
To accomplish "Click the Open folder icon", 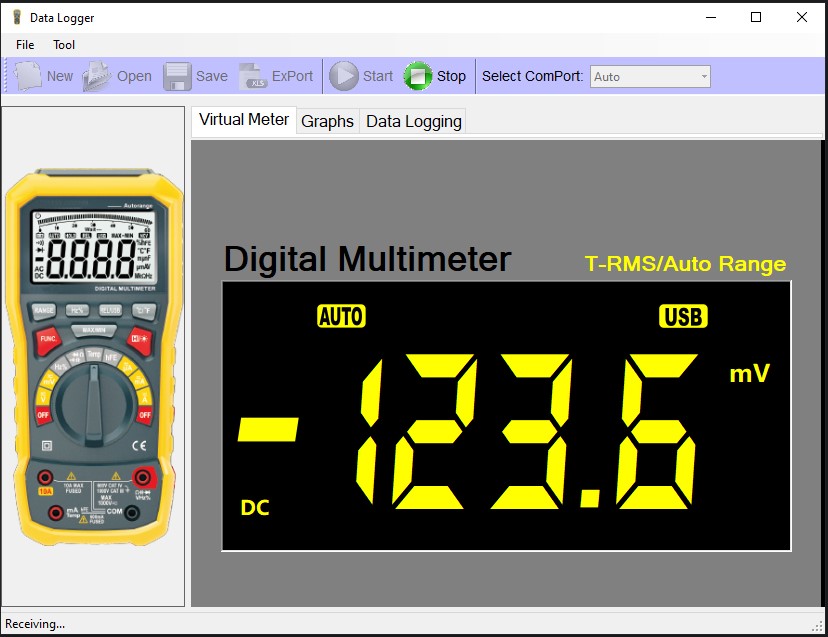I will [97, 76].
